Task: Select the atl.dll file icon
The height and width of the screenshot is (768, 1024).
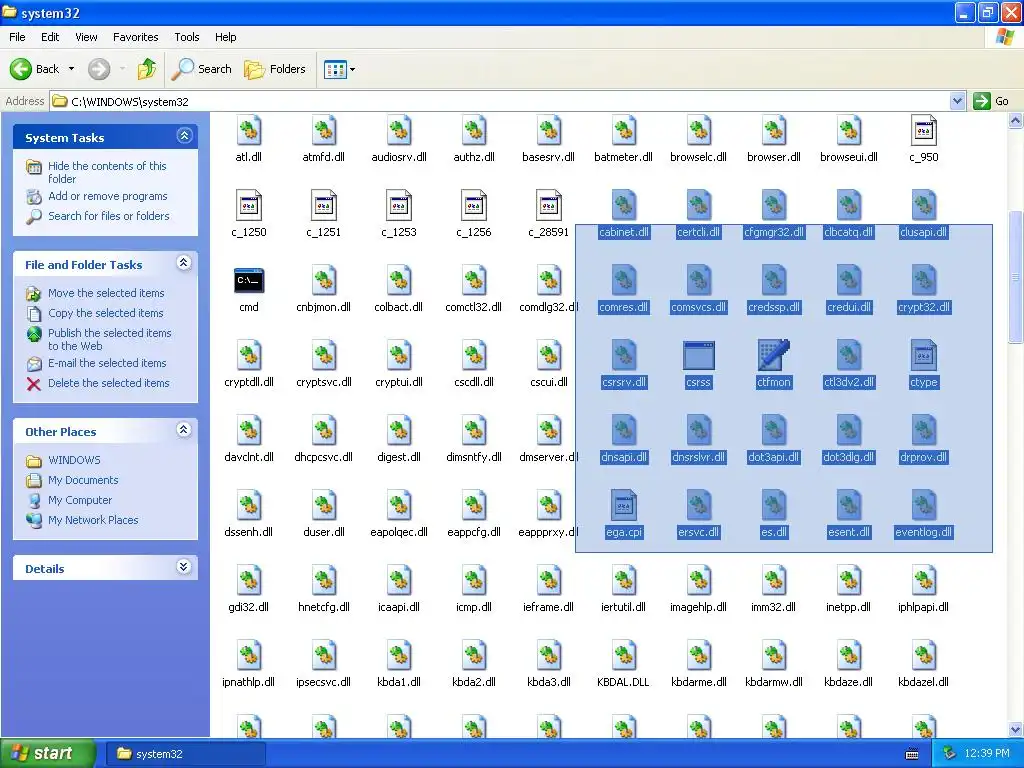Action: tap(249, 131)
